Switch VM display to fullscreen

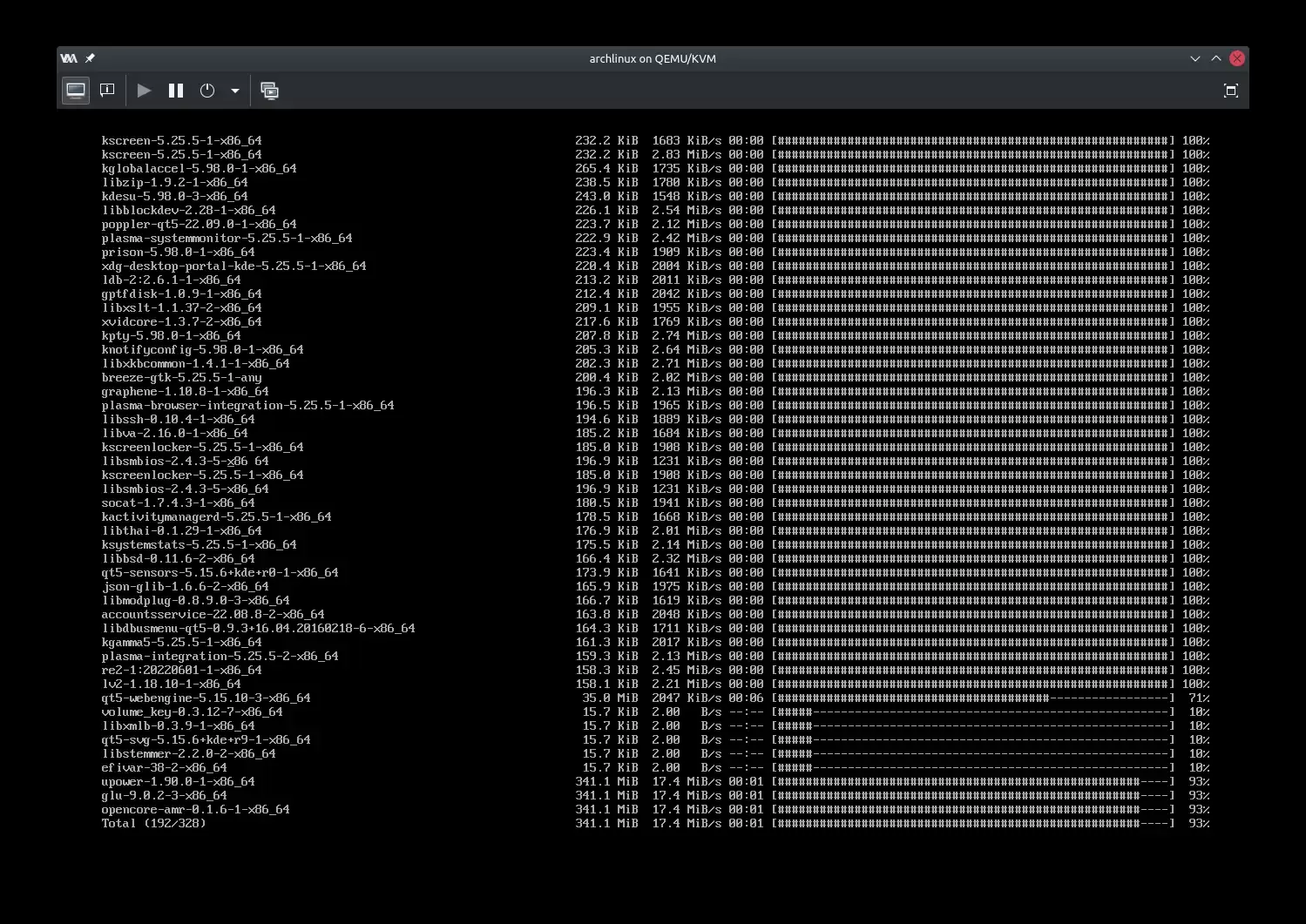[x=1230, y=91]
